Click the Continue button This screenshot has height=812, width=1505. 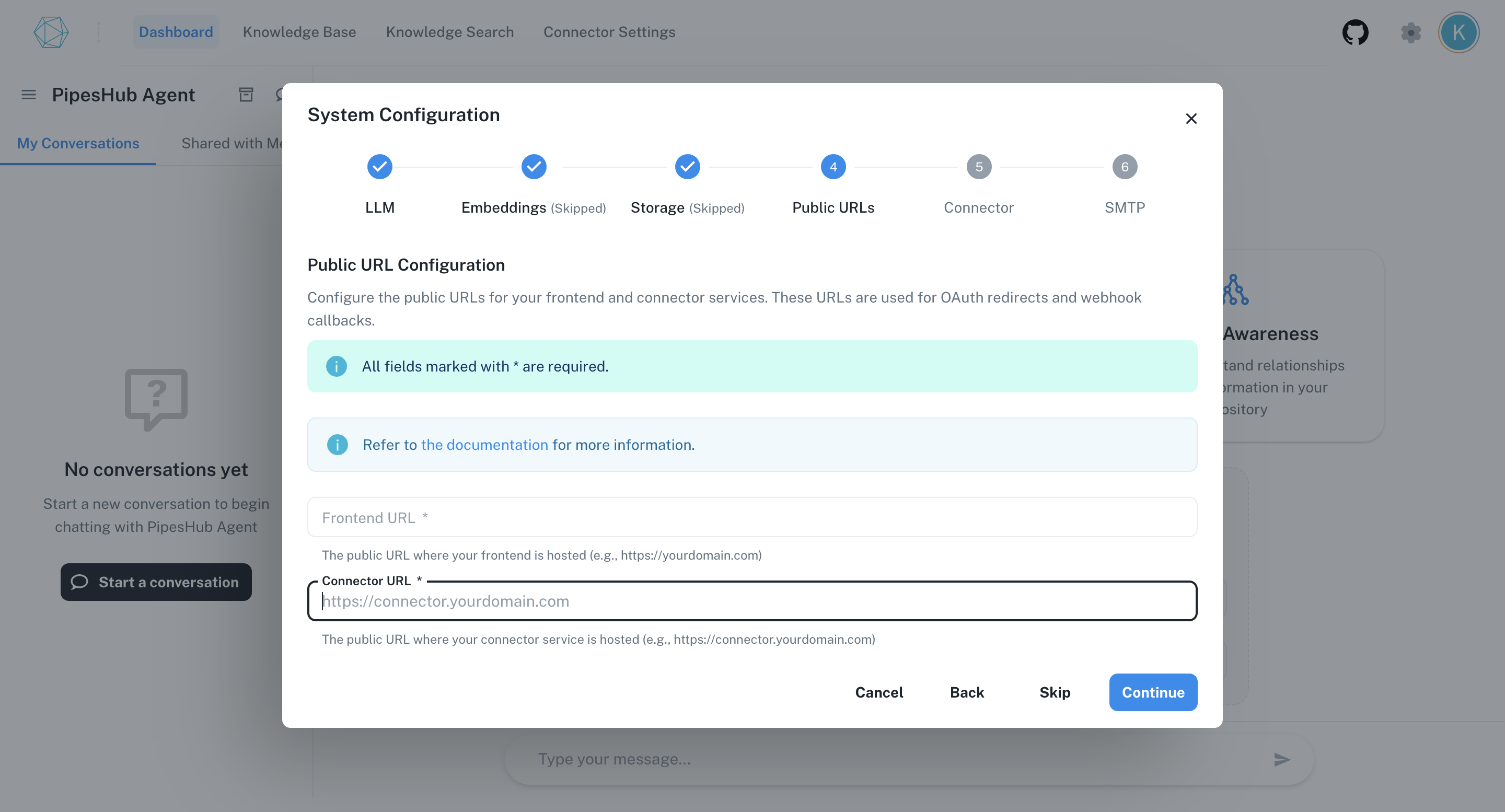[1152, 692]
